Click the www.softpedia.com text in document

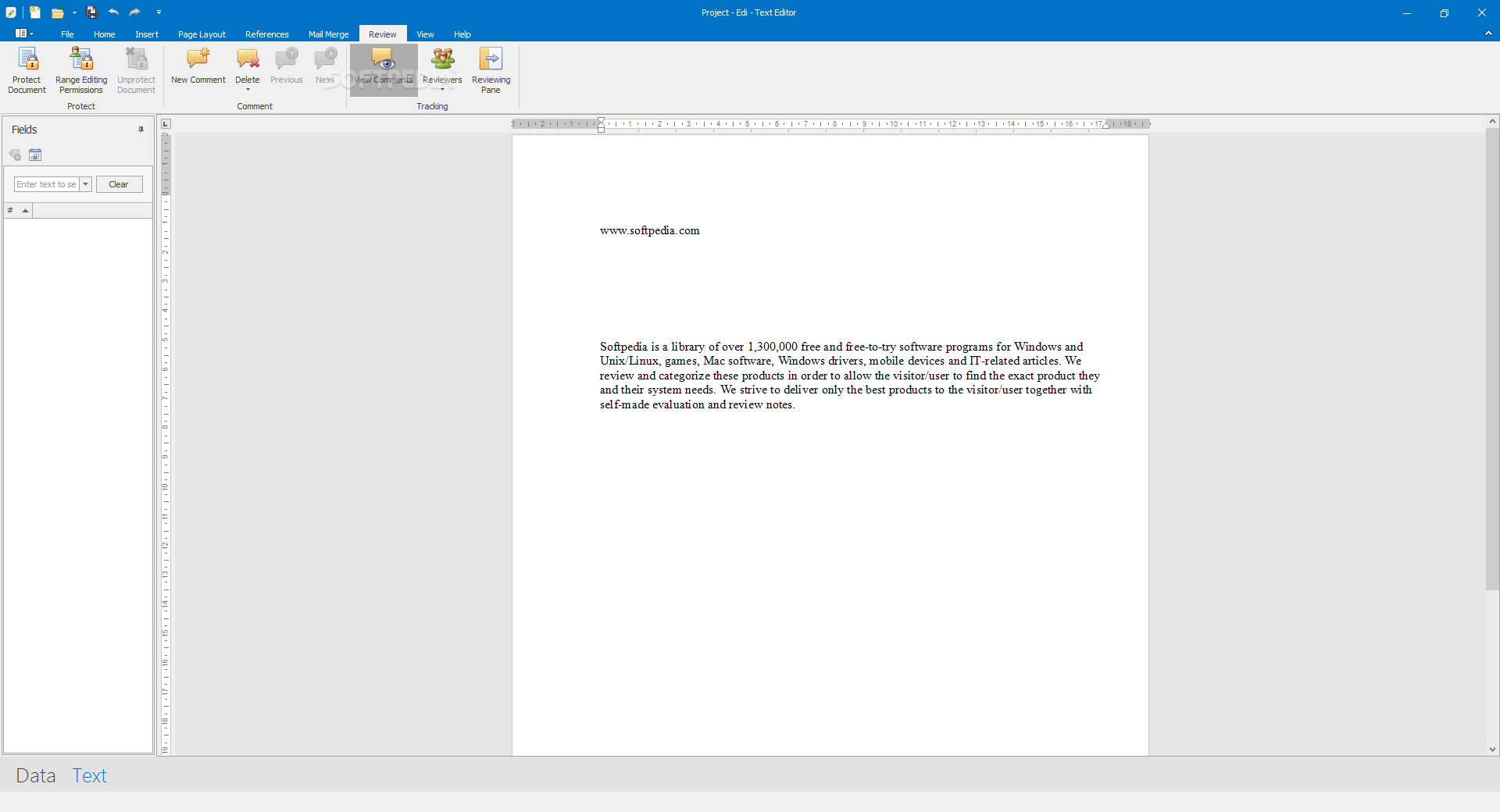click(x=650, y=230)
